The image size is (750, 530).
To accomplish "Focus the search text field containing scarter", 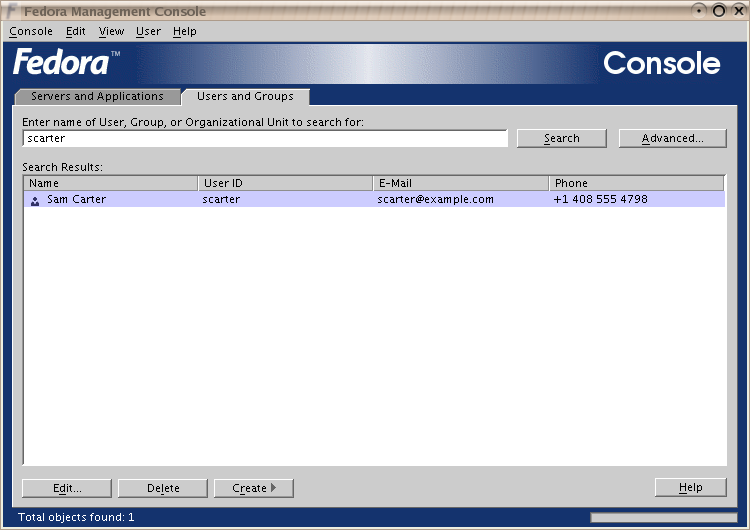I will coord(265,138).
